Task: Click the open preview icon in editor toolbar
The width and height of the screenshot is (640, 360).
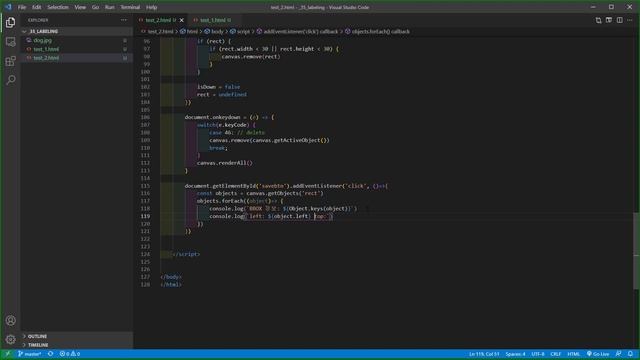Action: pos(609,20)
